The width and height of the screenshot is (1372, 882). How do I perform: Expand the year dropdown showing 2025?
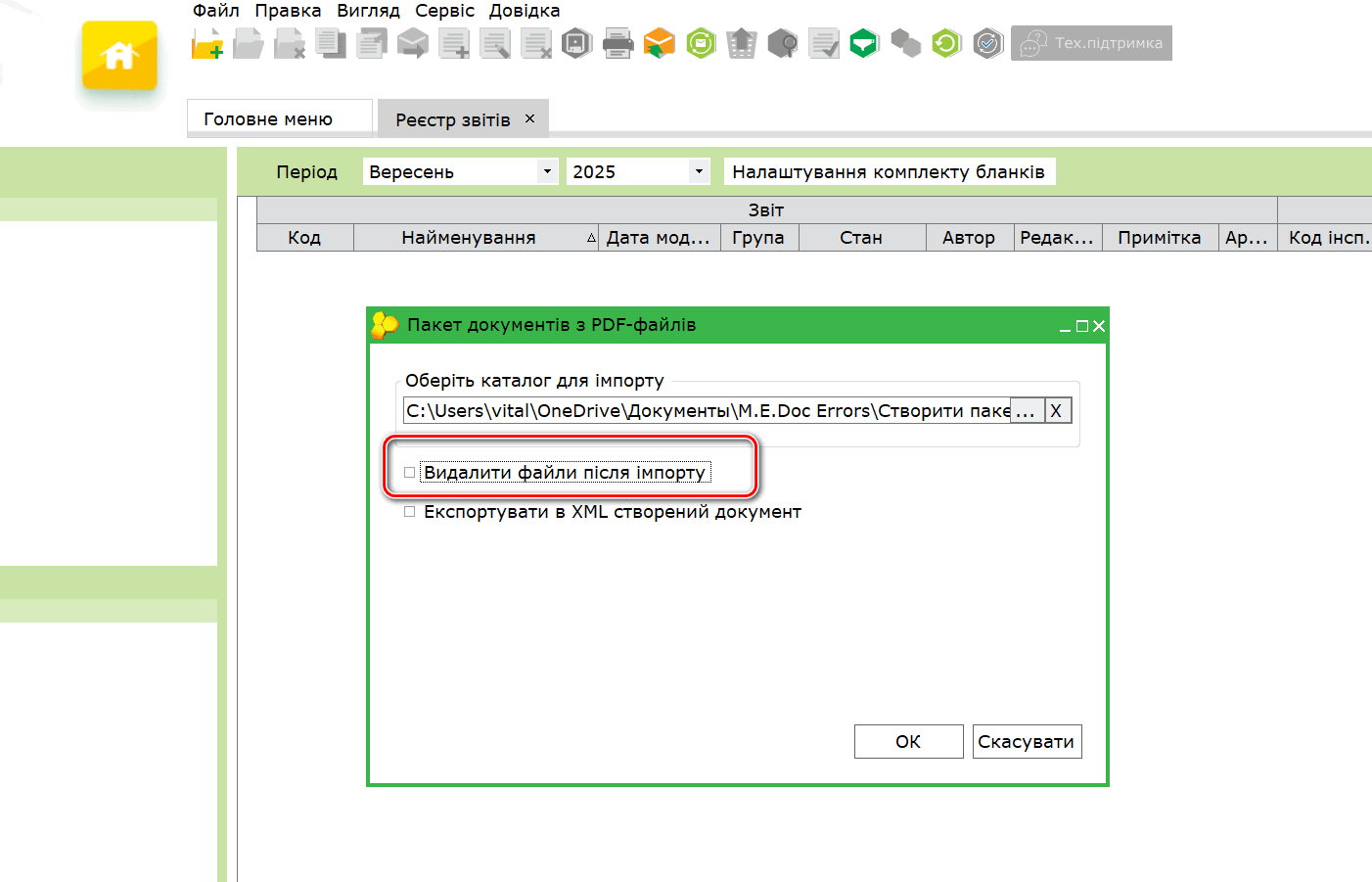coord(699,171)
